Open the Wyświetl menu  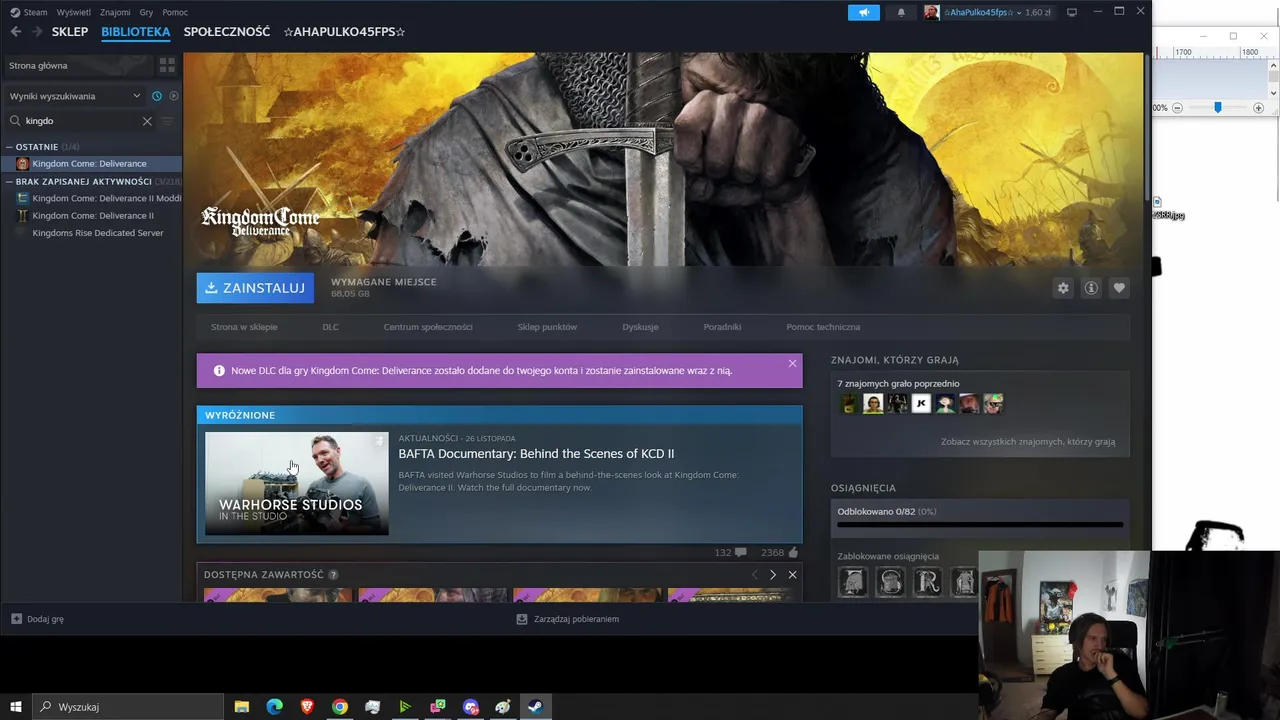point(74,12)
